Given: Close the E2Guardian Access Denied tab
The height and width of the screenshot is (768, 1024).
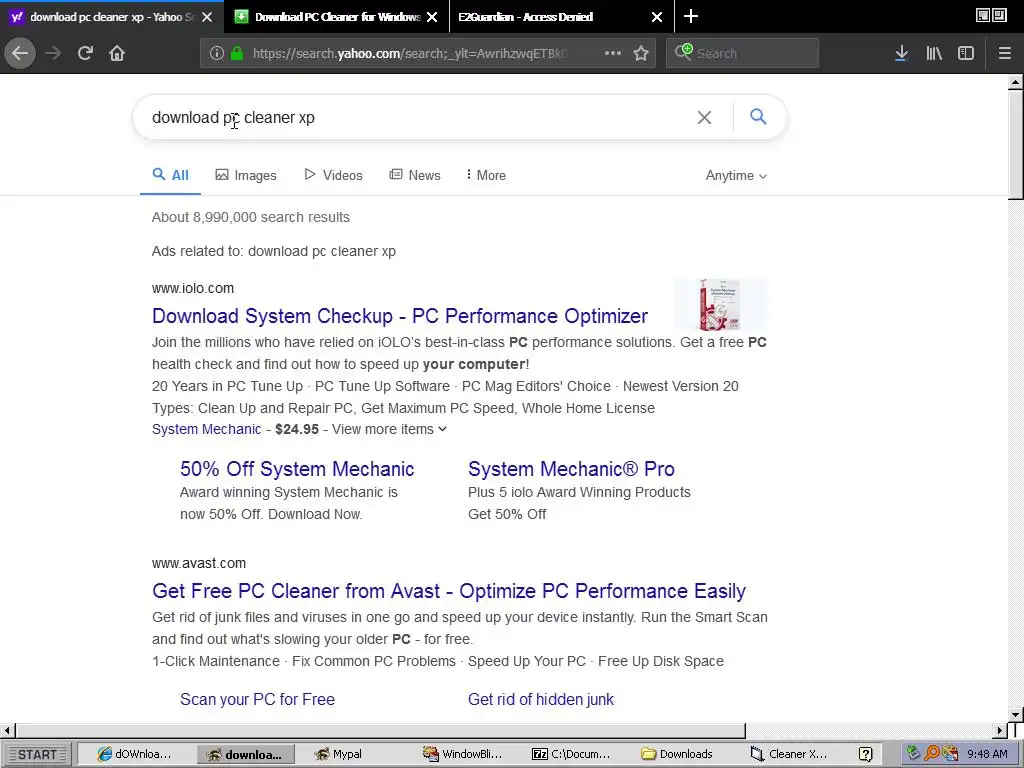Looking at the screenshot, I should click(657, 17).
